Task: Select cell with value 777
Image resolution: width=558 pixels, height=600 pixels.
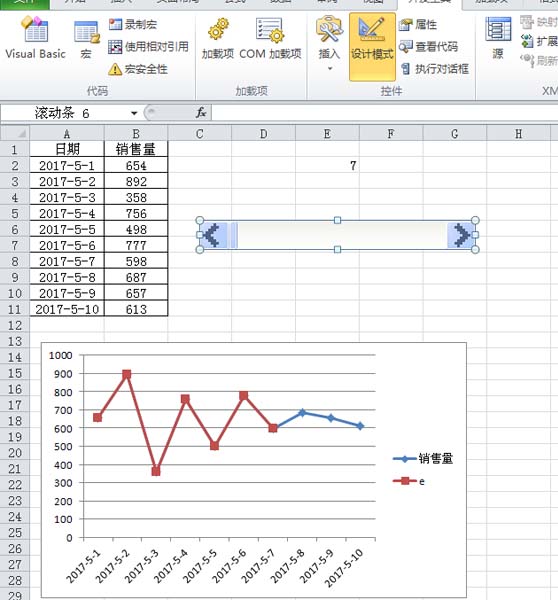Action: coord(136,245)
